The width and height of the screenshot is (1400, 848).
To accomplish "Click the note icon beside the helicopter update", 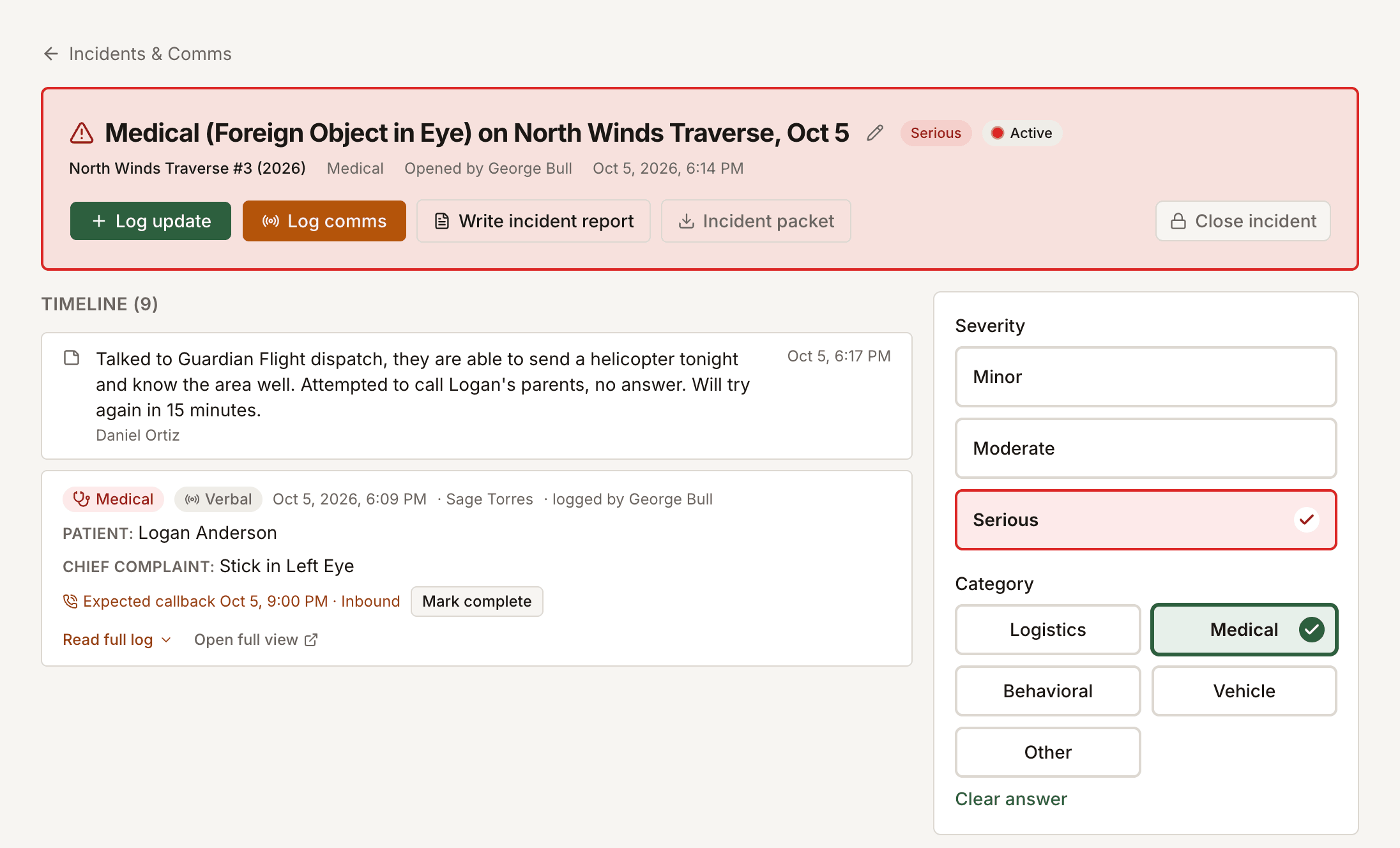I will tap(72, 358).
